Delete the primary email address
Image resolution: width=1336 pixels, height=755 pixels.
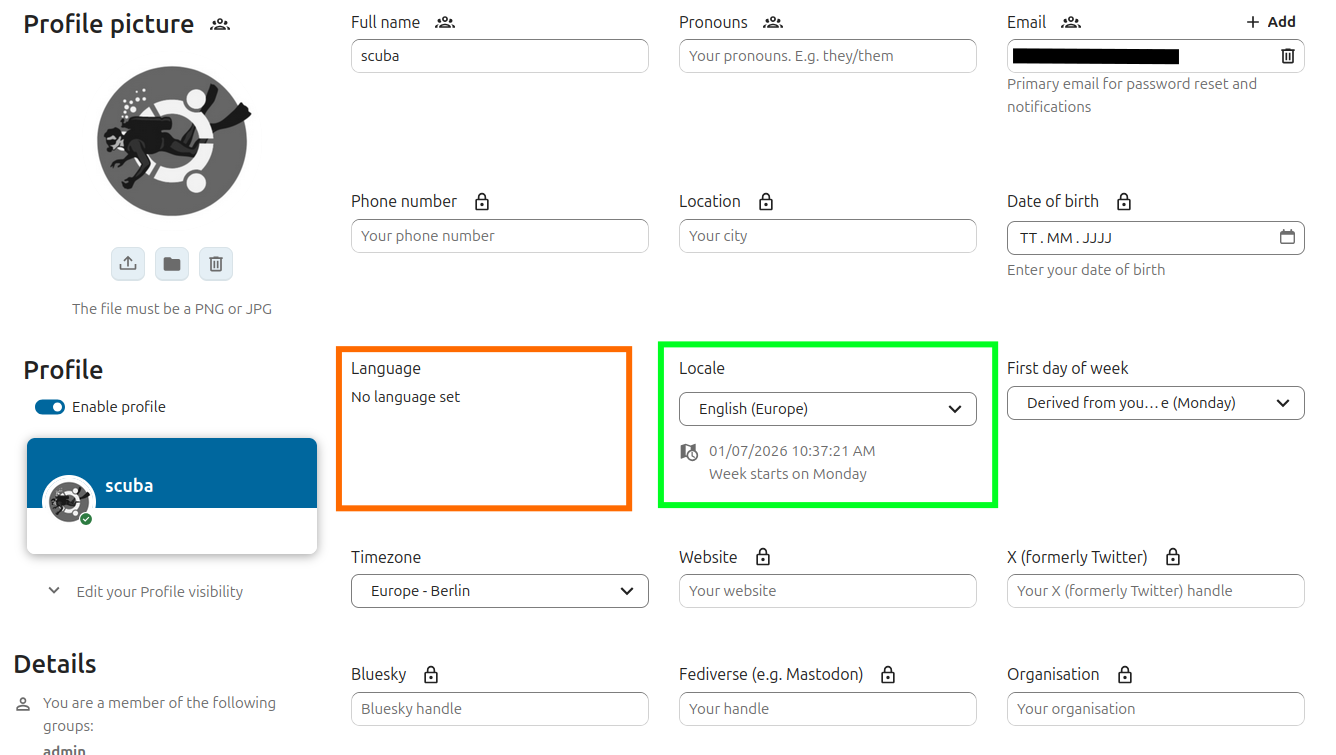pyautogui.click(x=1288, y=56)
